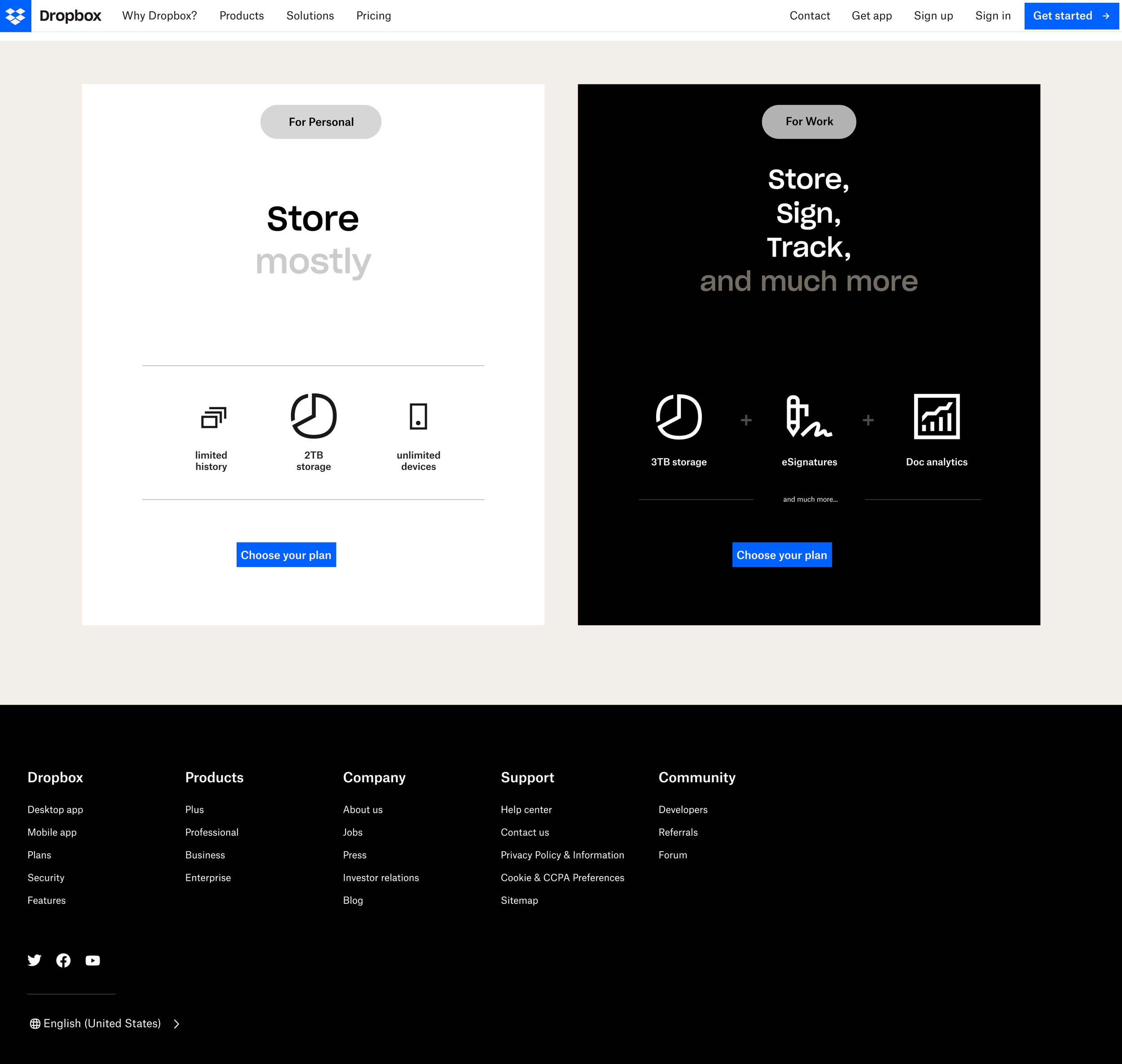This screenshot has width=1122, height=1064.
Task: Open the Referrals link
Action: coord(679,832)
